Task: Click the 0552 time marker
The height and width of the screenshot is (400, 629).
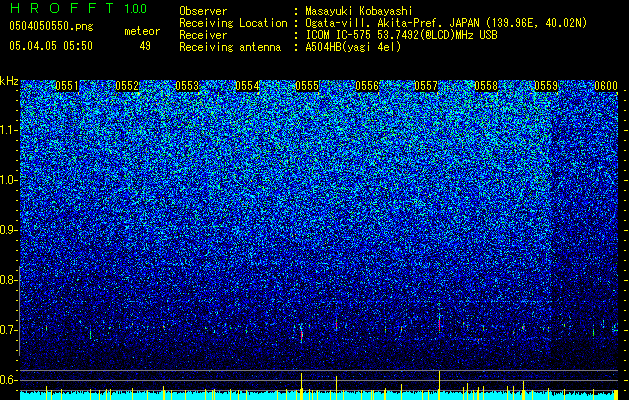Action: (x=127, y=86)
